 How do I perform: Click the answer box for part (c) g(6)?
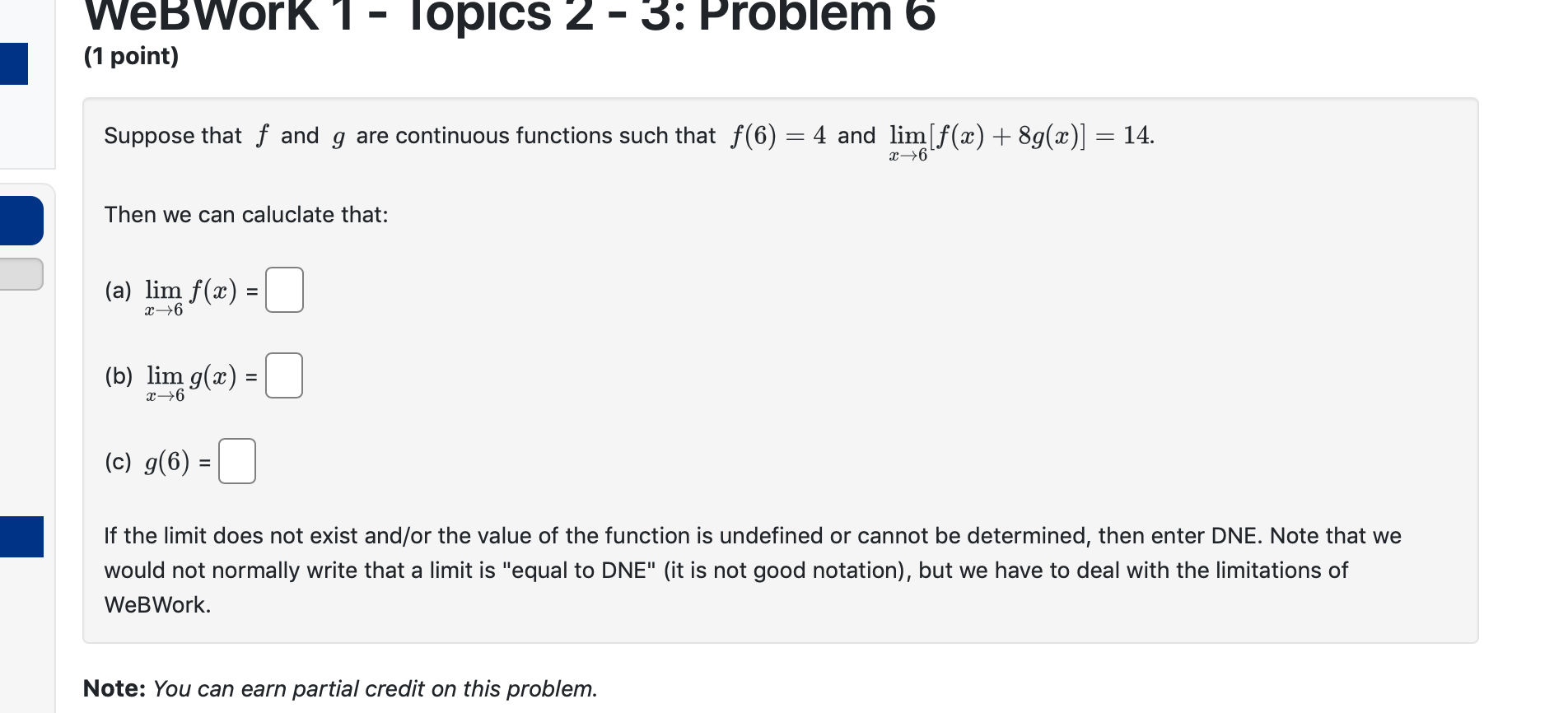[x=236, y=461]
